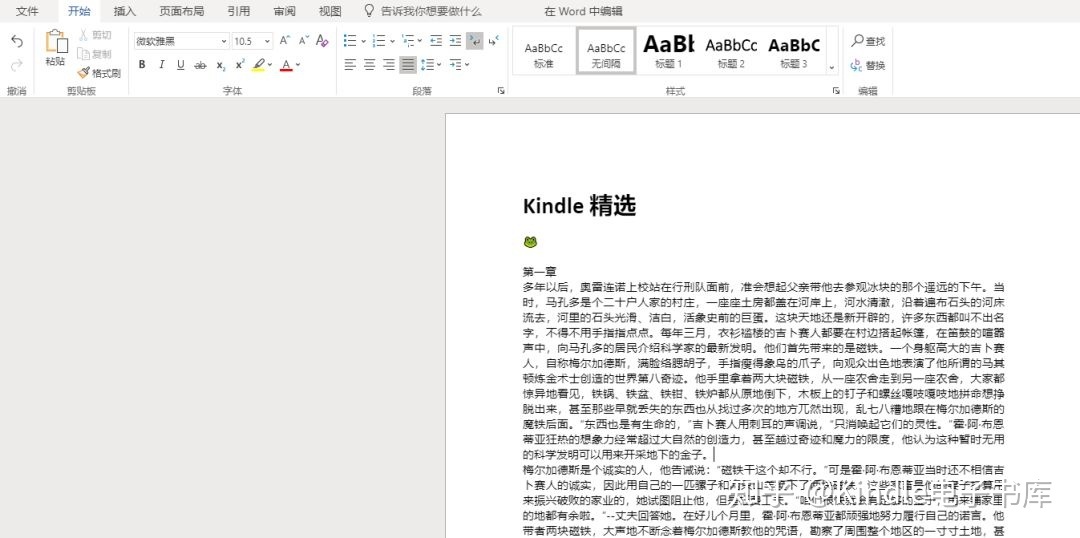This screenshot has height=538, width=1080.
Task: Apply the 标题 3 heading style
Action: pos(793,51)
